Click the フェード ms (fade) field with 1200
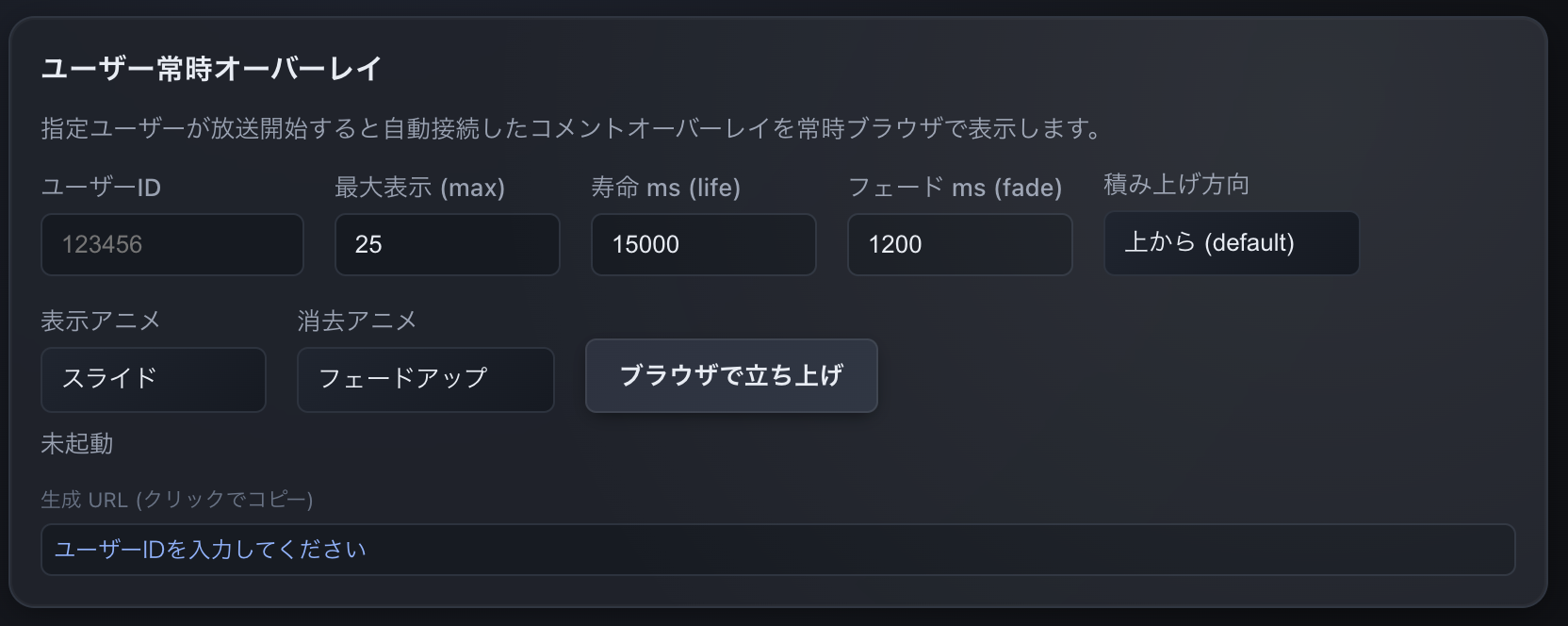Screen dimensions: 1568x626 pyautogui.click(x=959, y=244)
